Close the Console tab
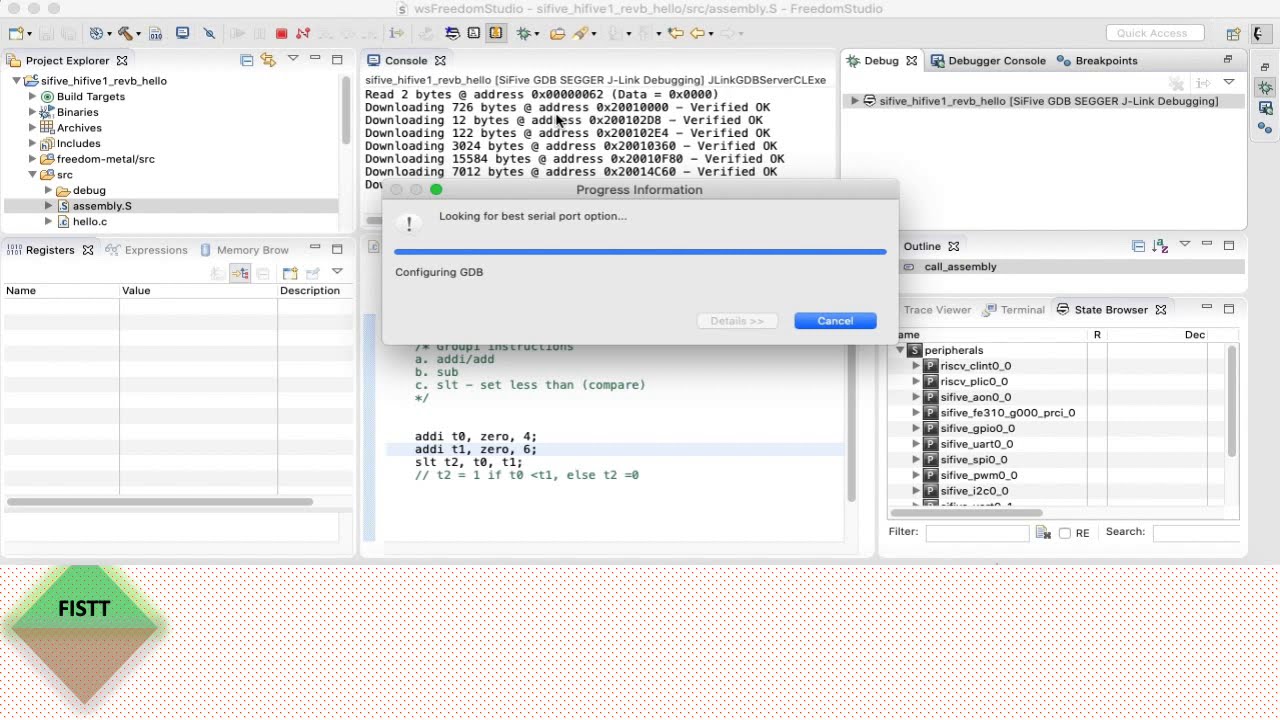Screen dimensions: 1280x720 [440, 61]
